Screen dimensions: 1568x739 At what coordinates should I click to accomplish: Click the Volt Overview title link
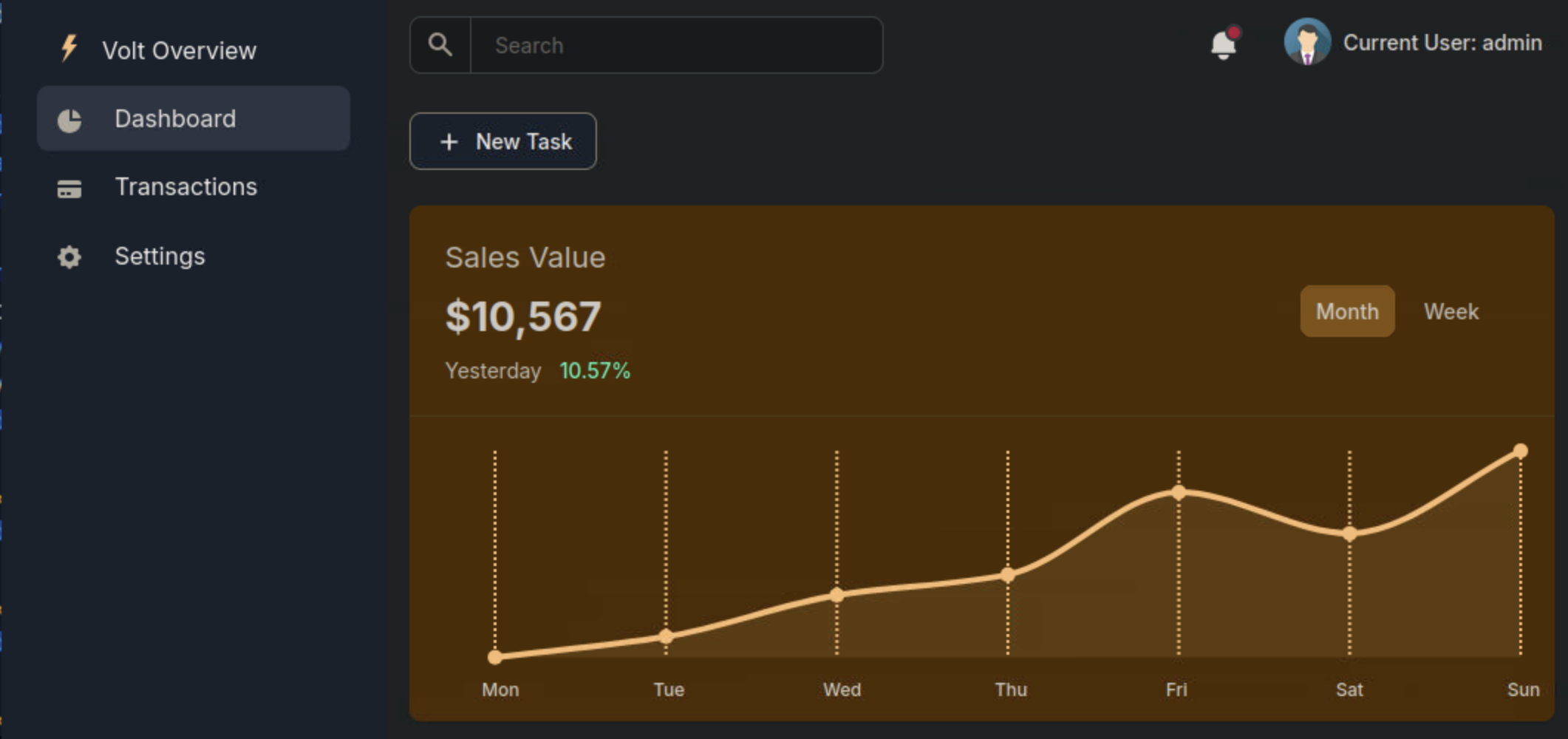[179, 50]
